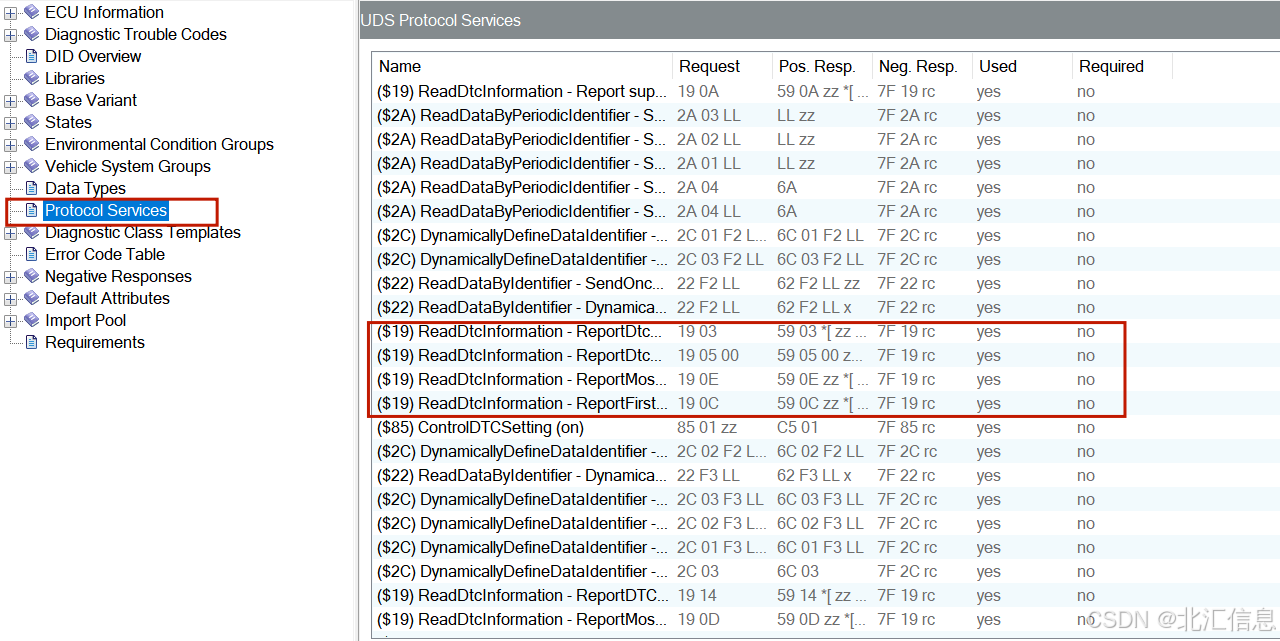Click the DID Overview page icon
The width and height of the screenshot is (1280, 641).
click(32, 56)
